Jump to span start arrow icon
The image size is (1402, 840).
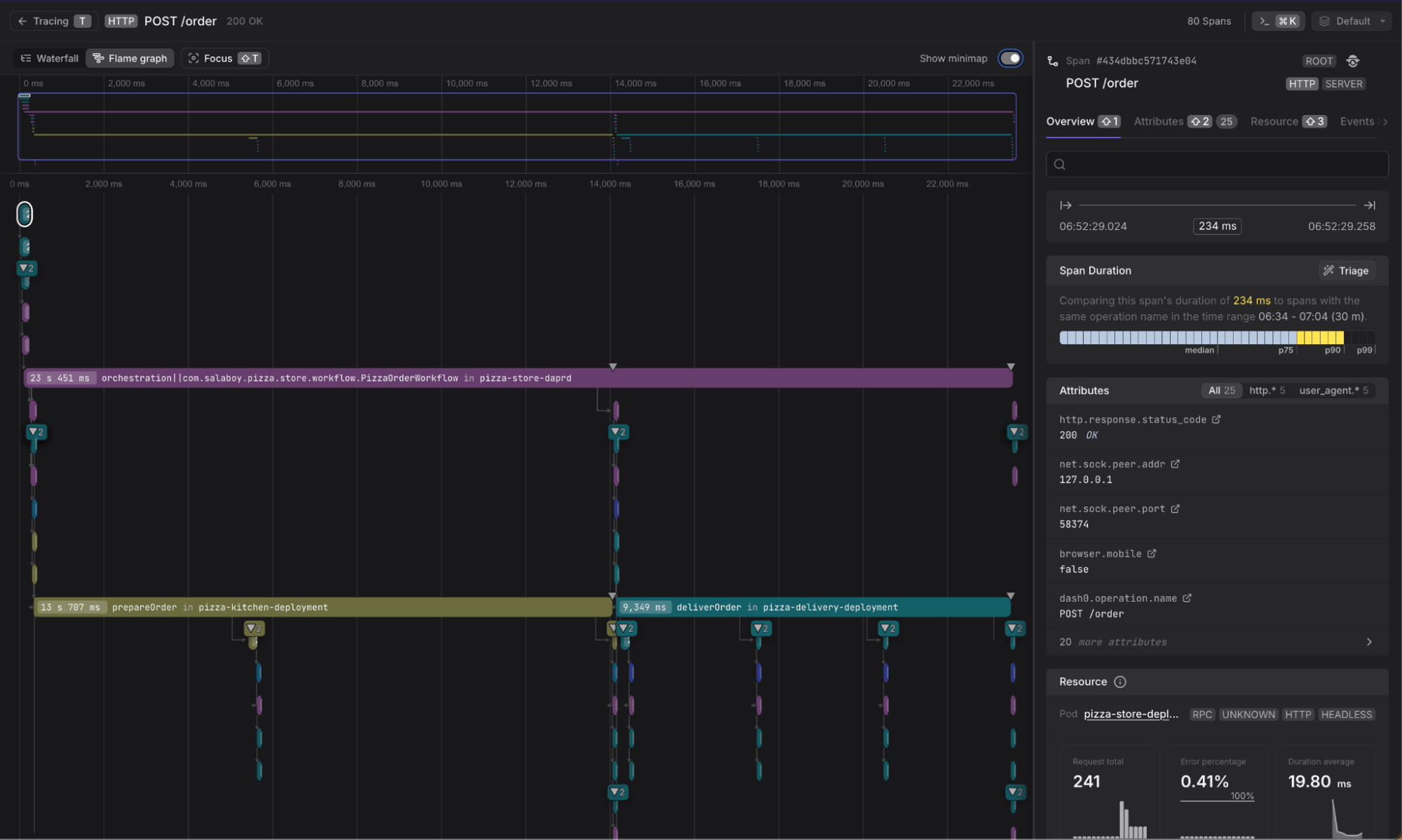coord(1065,205)
